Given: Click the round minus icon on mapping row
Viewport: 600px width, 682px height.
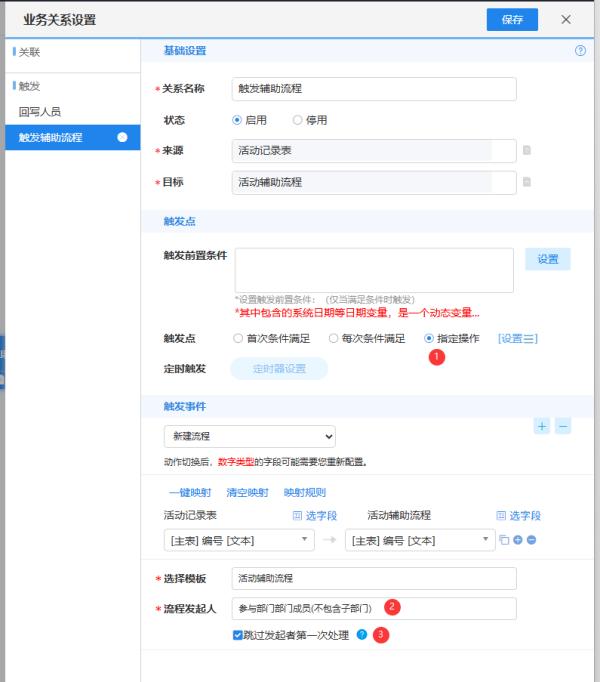Looking at the screenshot, I should (531, 540).
